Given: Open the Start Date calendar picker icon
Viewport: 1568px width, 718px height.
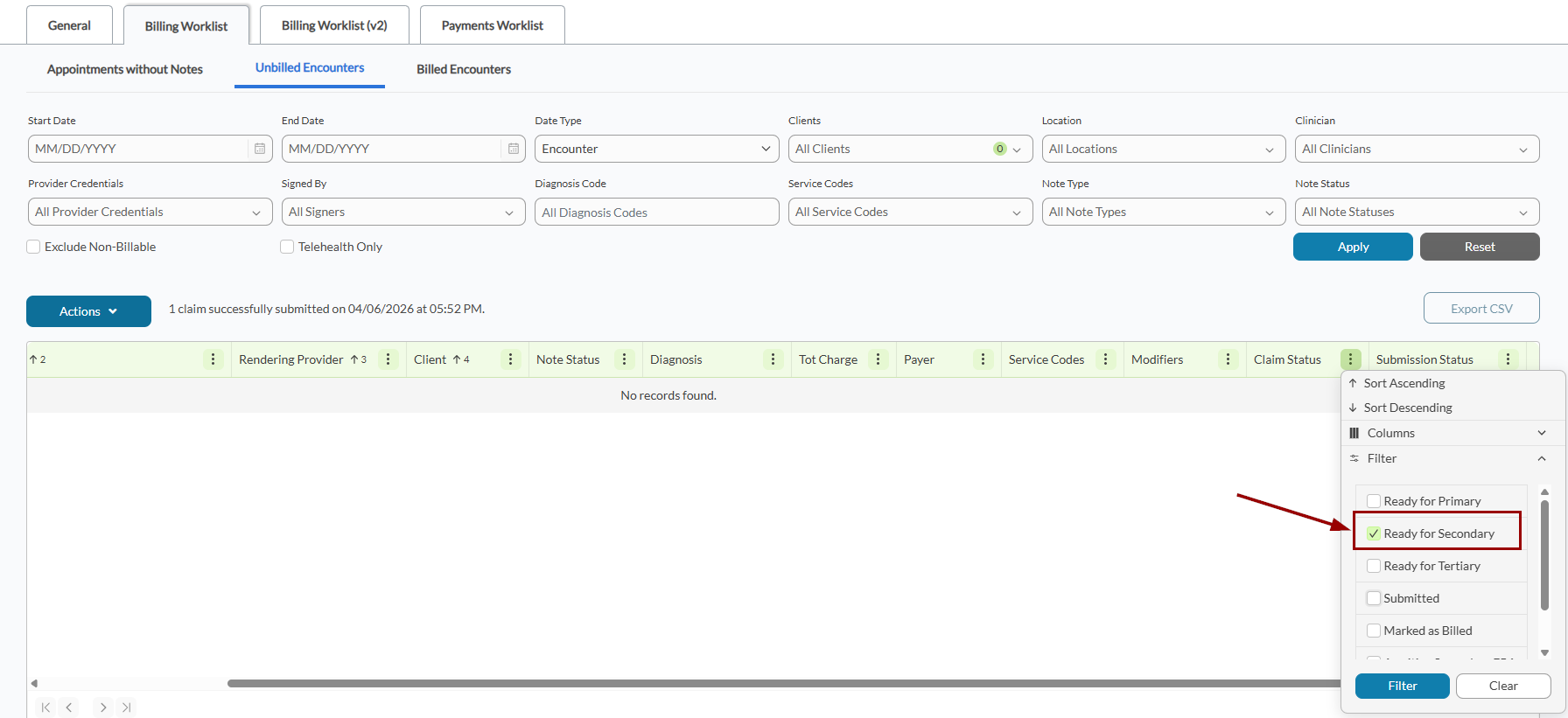Looking at the screenshot, I should click(x=260, y=149).
